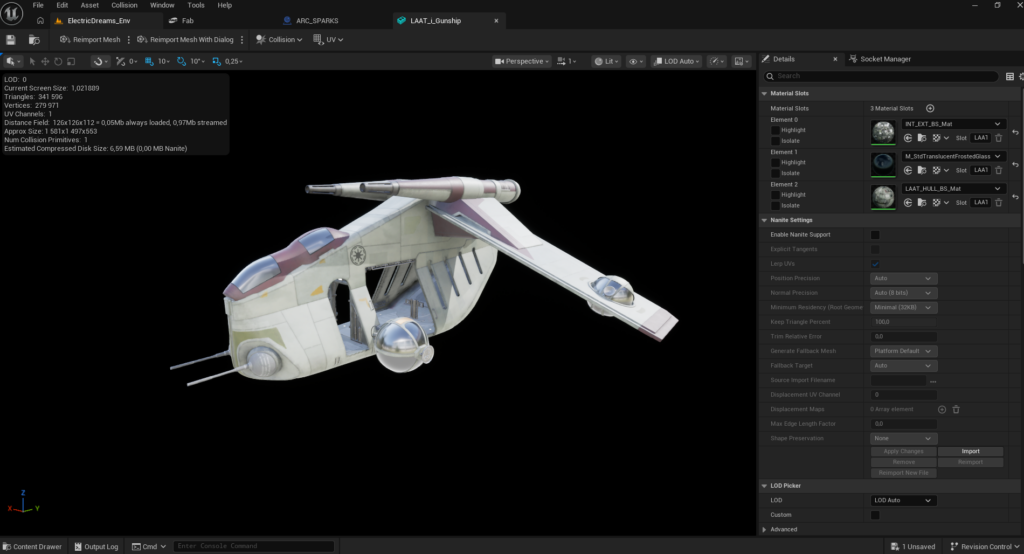The height and width of the screenshot is (554, 1024).
Task: Enable Isolate for Element 1
Action: coord(775,173)
